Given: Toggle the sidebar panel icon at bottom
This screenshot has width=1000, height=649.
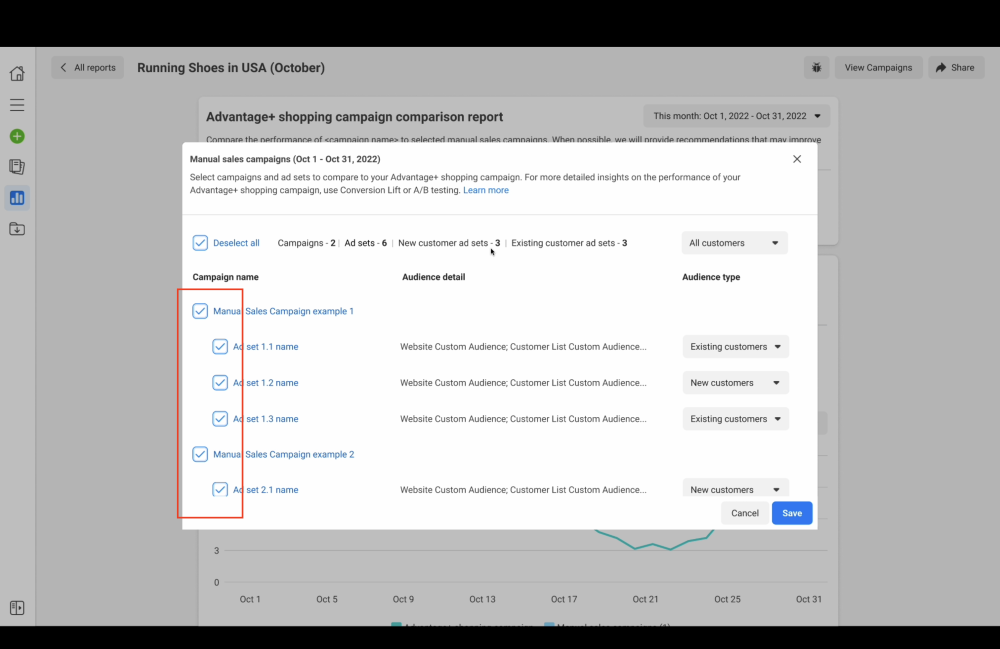Looking at the screenshot, I should click(x=17, y=608).
